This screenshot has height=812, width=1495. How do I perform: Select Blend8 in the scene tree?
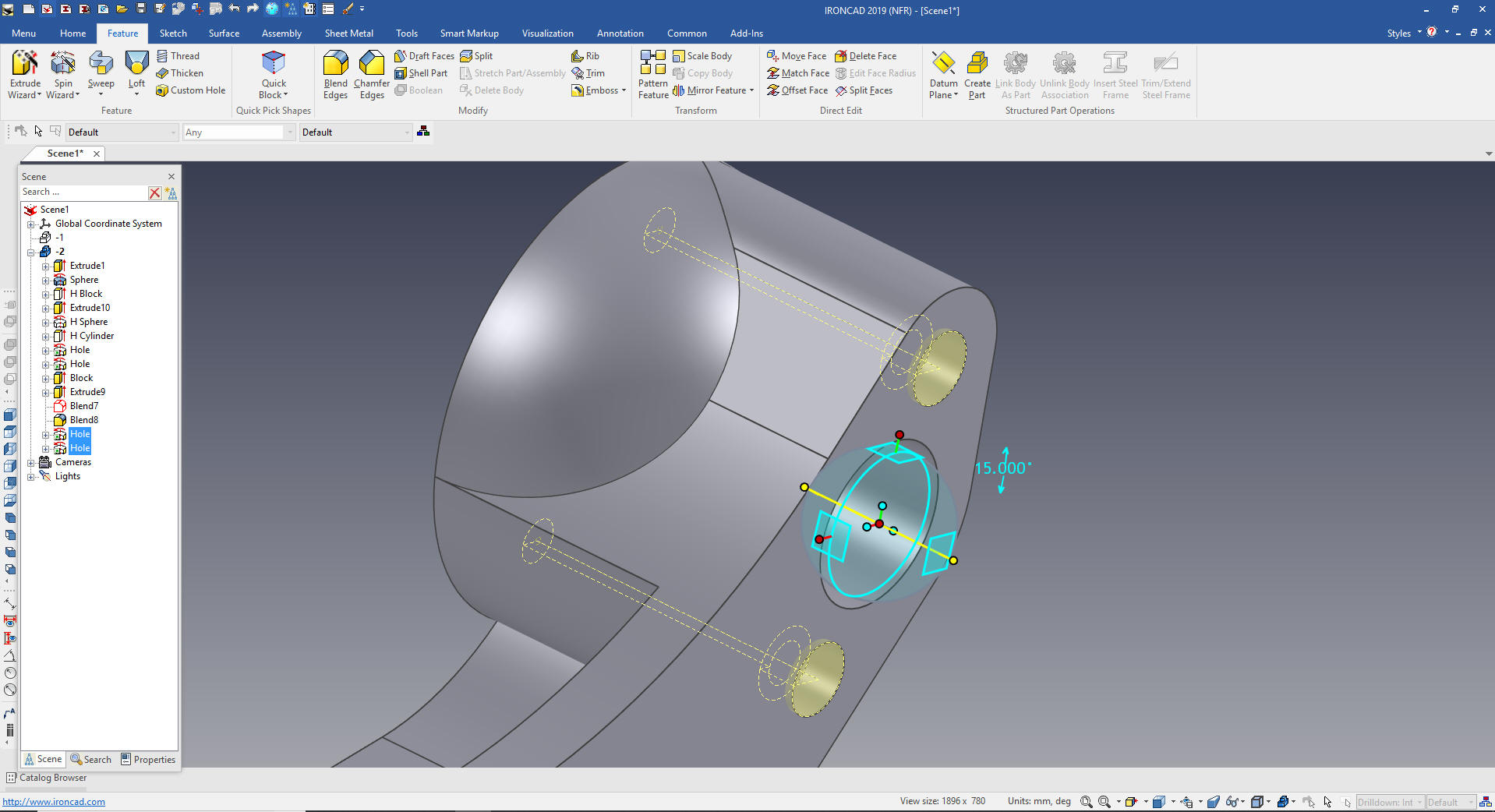tap(84, 420)
